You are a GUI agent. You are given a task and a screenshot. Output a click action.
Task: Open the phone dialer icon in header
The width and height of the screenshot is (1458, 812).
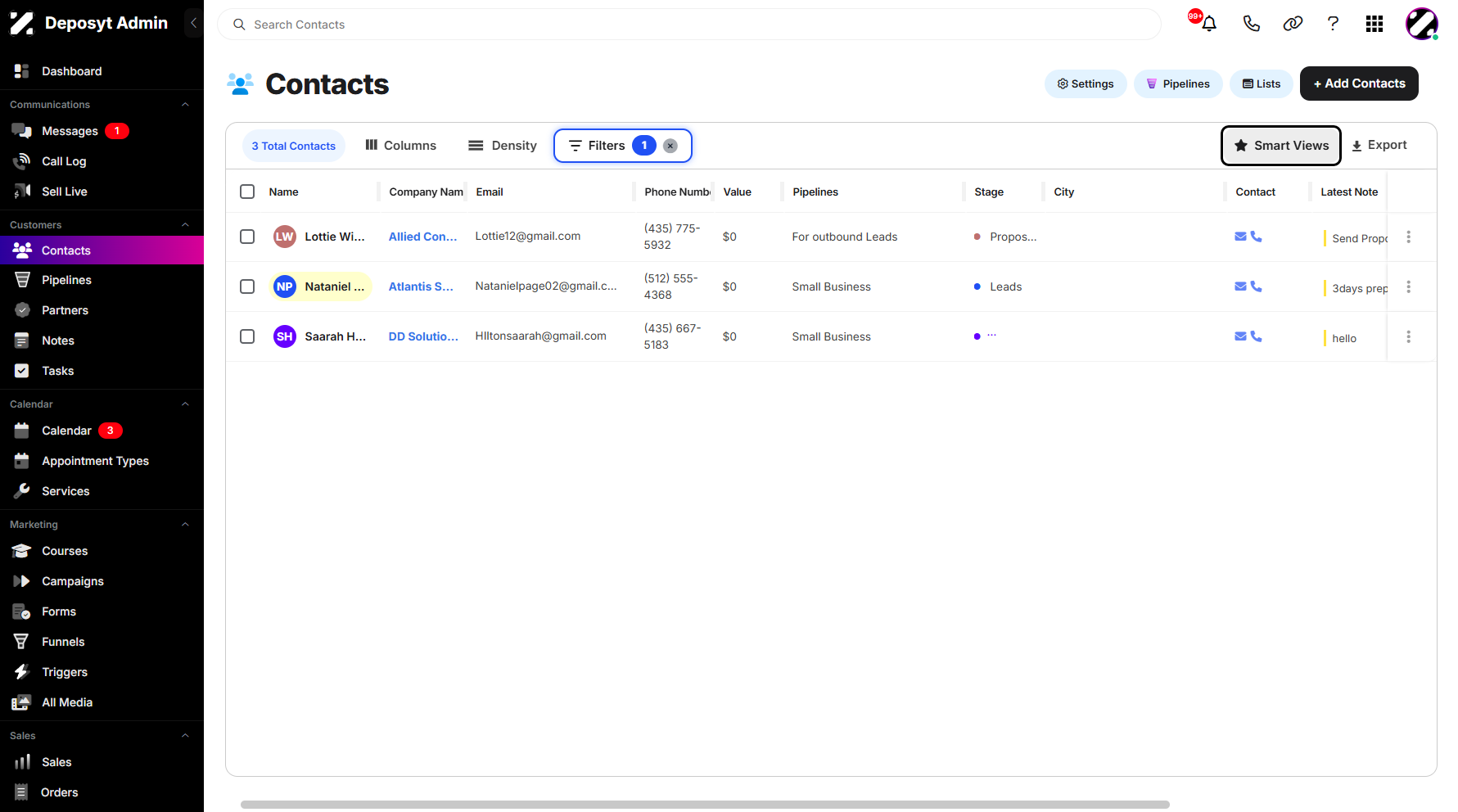[1251, 24]
